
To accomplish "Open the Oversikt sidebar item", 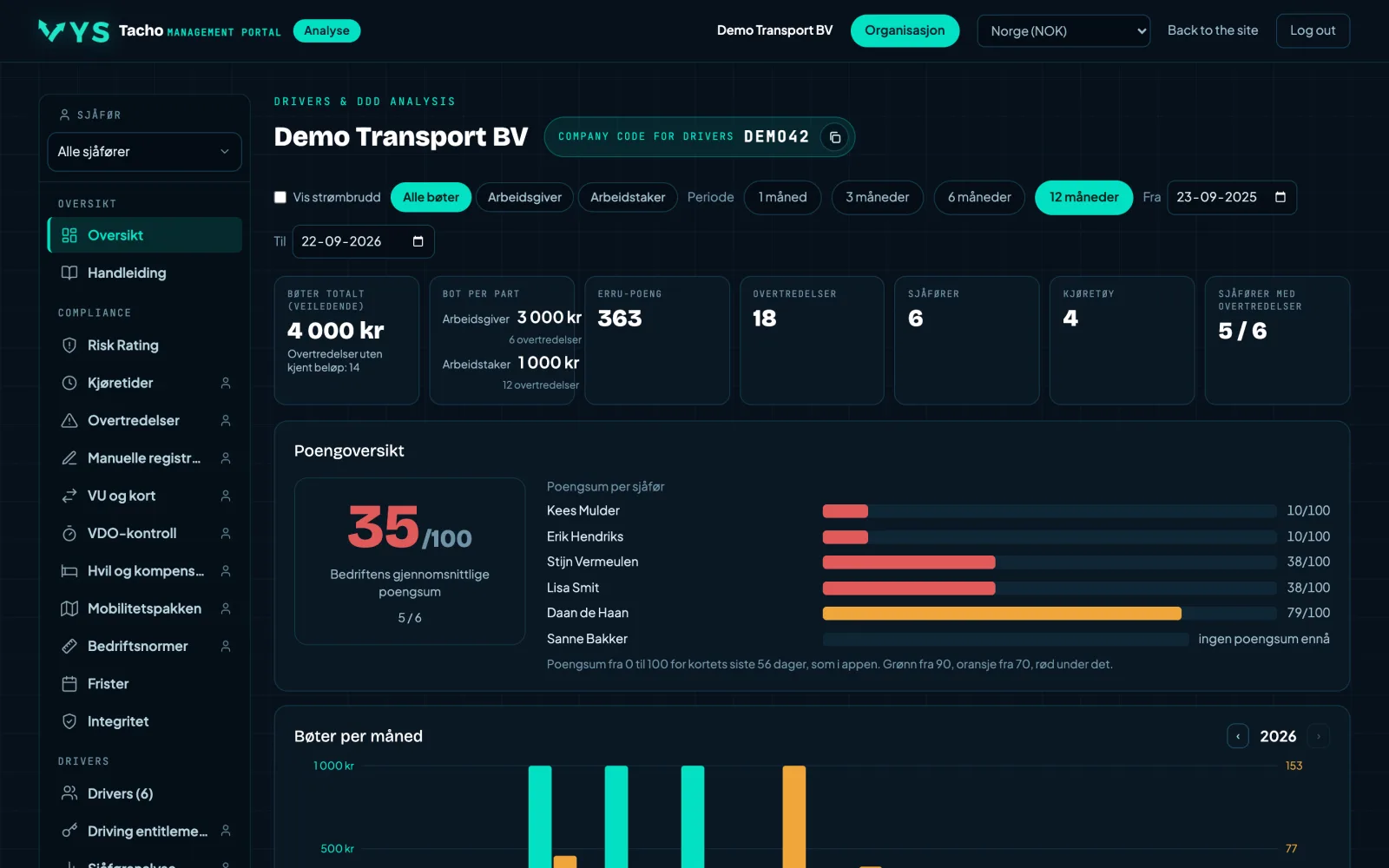I will 144,235.
